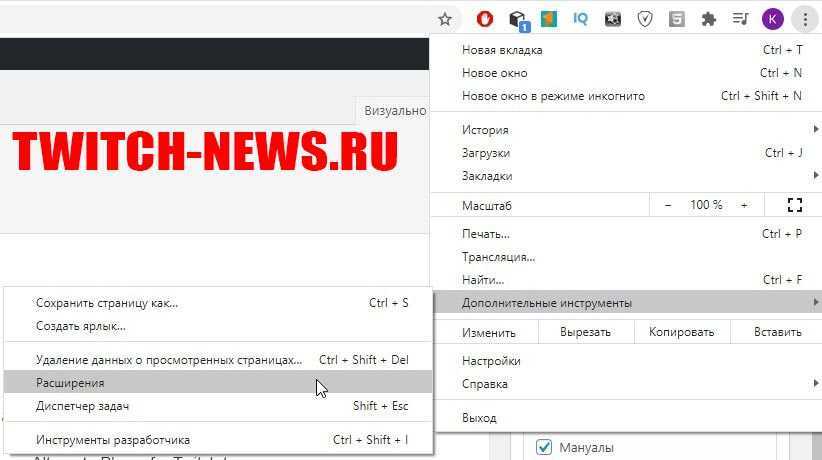Decrease zoom with the minus button
The width and height of the screenshot is (822, 460).
click(x=668, y=205)
